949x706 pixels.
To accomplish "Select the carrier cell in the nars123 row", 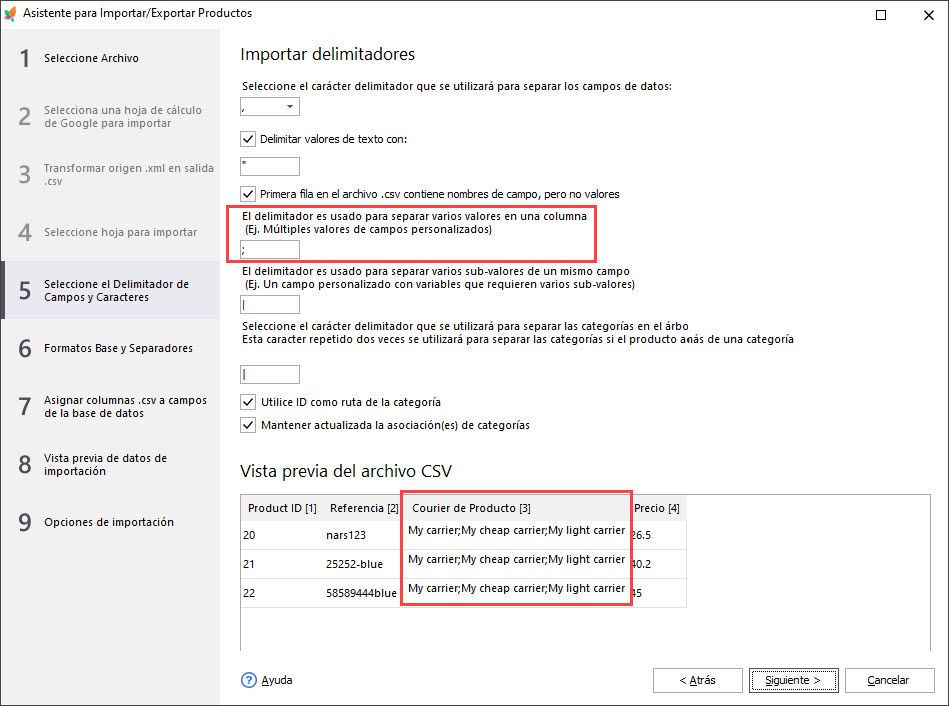I will (x=516, y=530).
